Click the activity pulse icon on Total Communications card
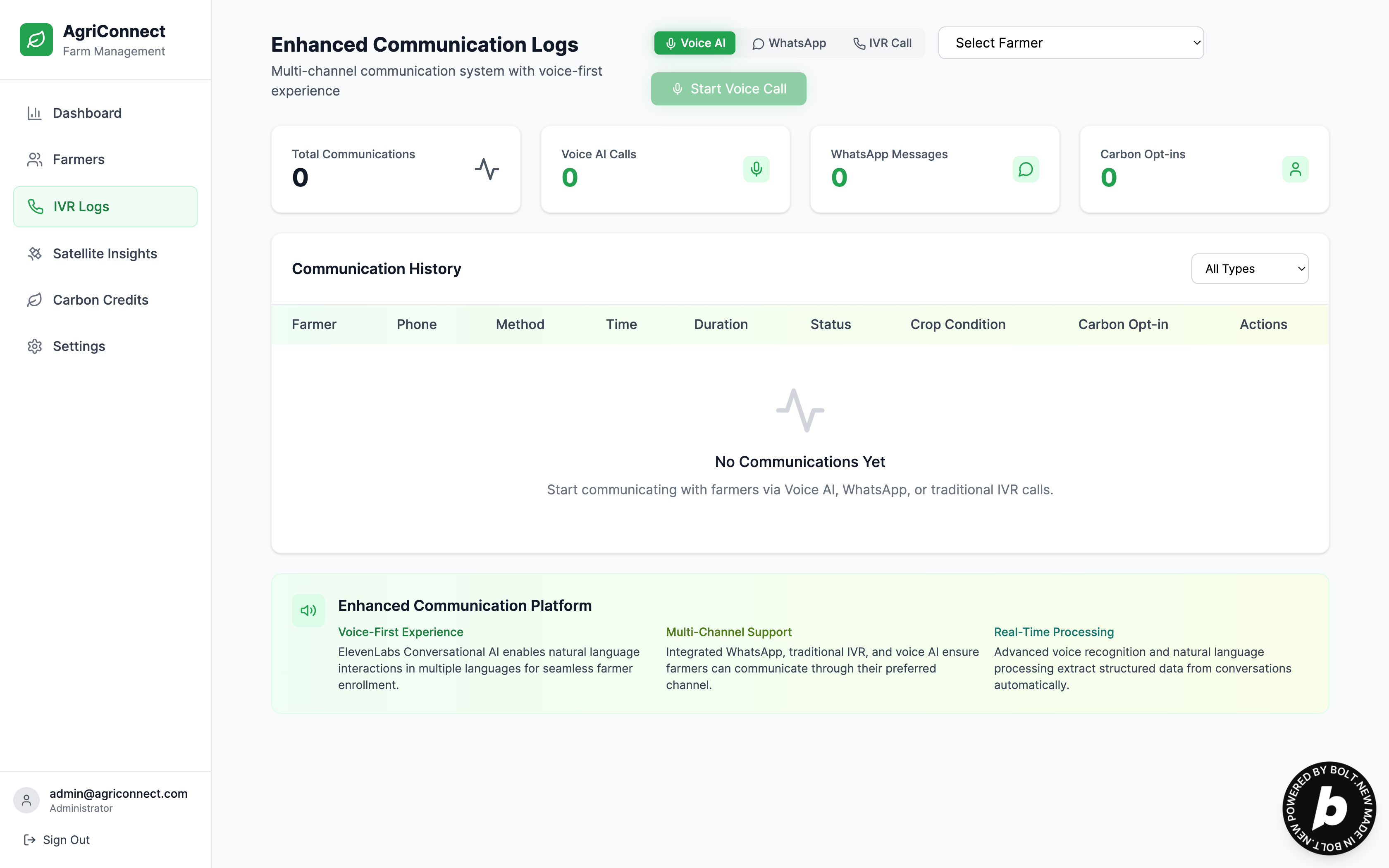Image resolution: width=1389 pixels, height=868 pixels. coord(487,169)
